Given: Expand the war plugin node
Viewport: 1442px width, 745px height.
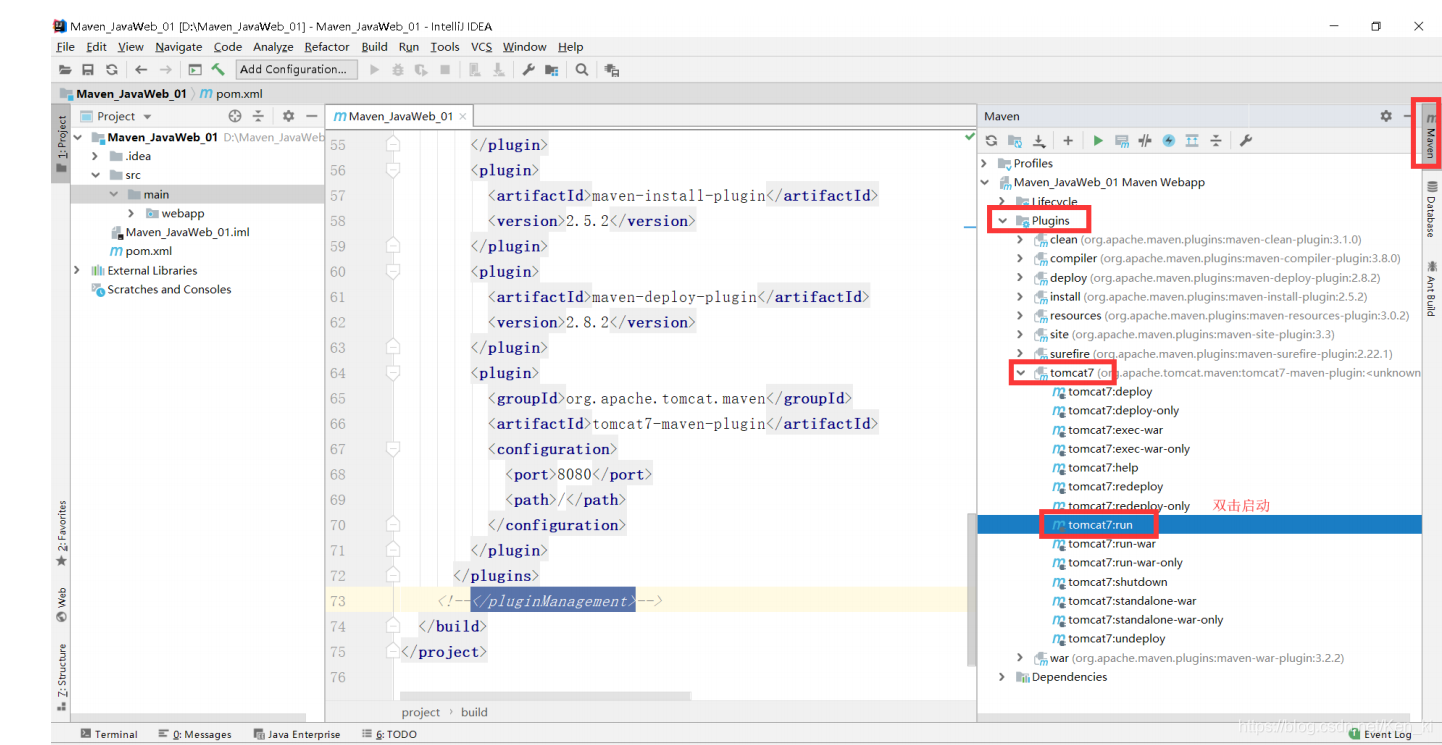Looking at the screenshot, I should tap(1020, 658).
